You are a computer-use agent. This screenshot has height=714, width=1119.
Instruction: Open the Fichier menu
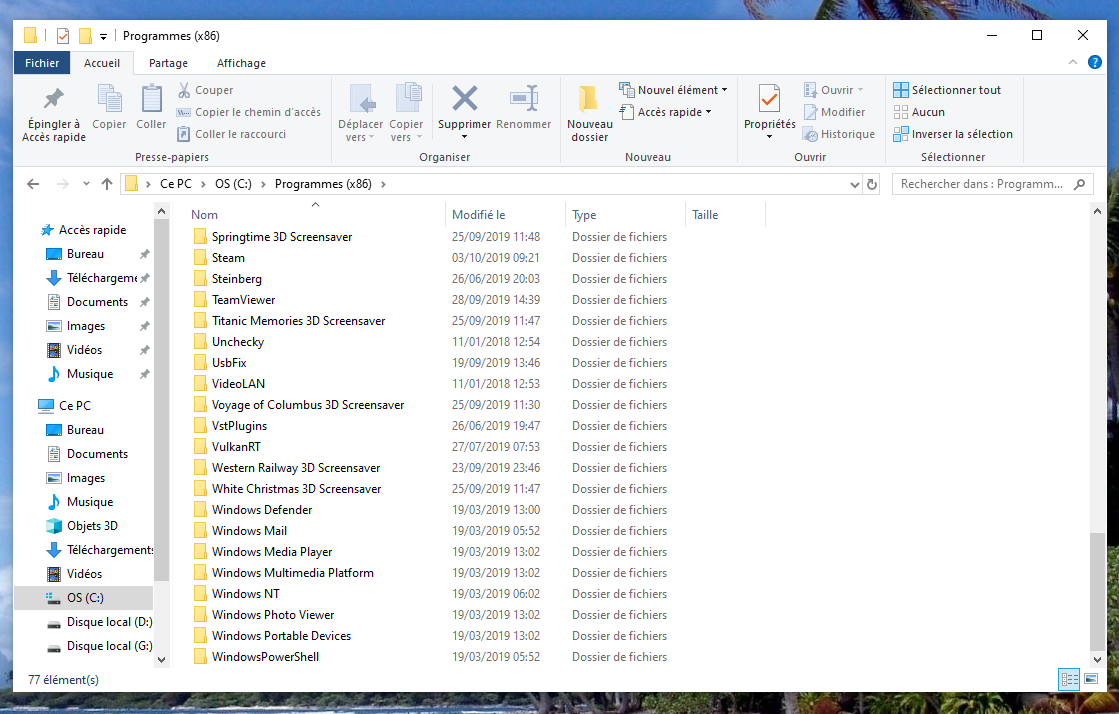pyautogui.click(x=42, y=63)
